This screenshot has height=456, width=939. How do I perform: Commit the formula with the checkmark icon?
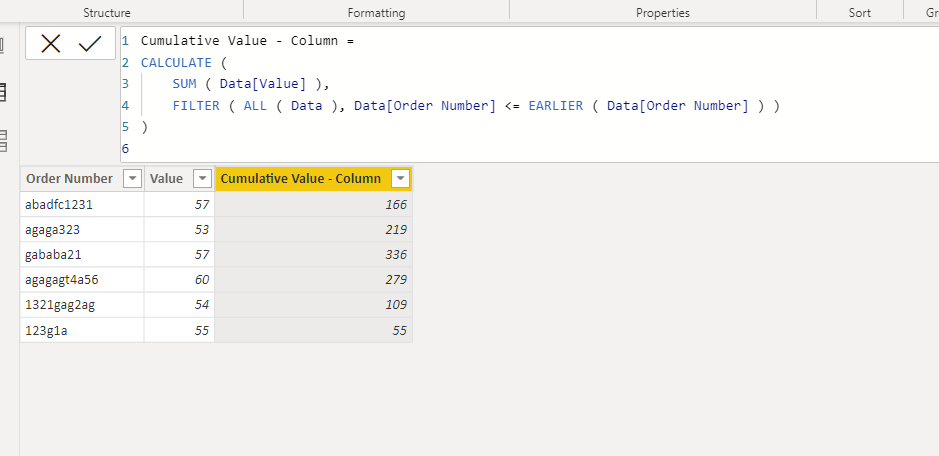(x=90, y=43)
